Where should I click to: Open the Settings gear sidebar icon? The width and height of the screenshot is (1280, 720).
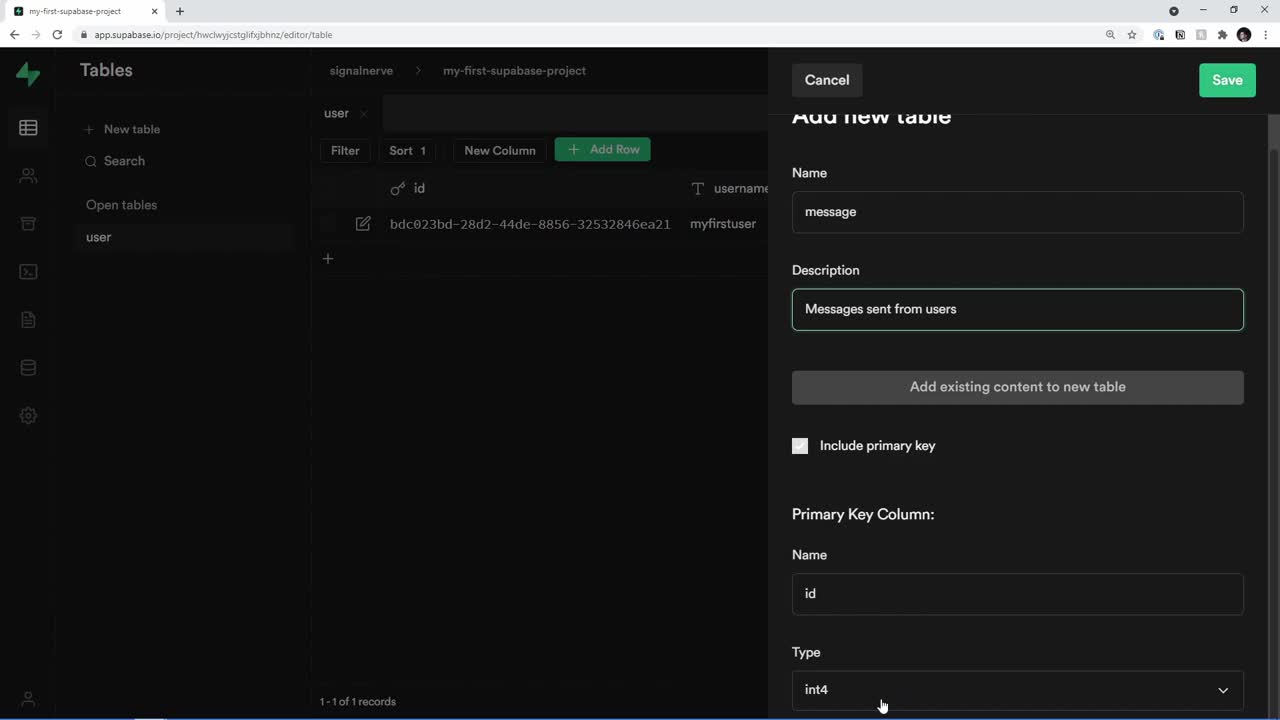click(28, 415)
